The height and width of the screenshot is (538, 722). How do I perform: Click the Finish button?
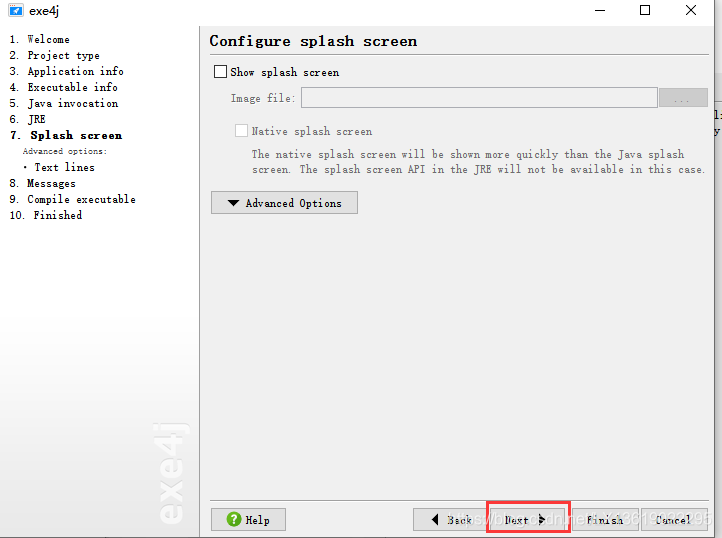pyautogui.click(x=605, y=520)
